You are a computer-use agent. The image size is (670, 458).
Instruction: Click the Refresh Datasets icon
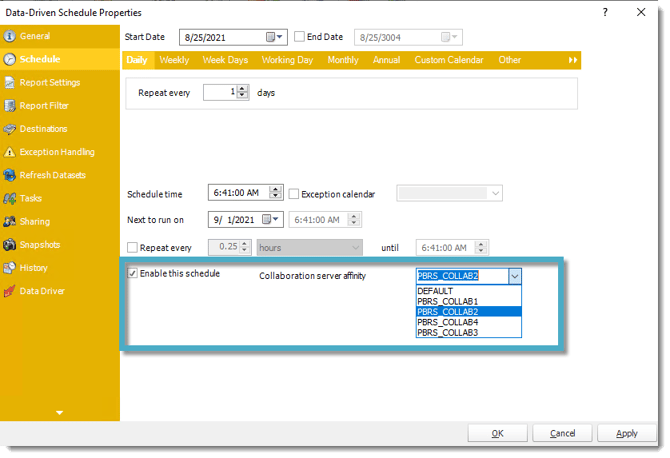pyautogui.click(x=9, y=175)
